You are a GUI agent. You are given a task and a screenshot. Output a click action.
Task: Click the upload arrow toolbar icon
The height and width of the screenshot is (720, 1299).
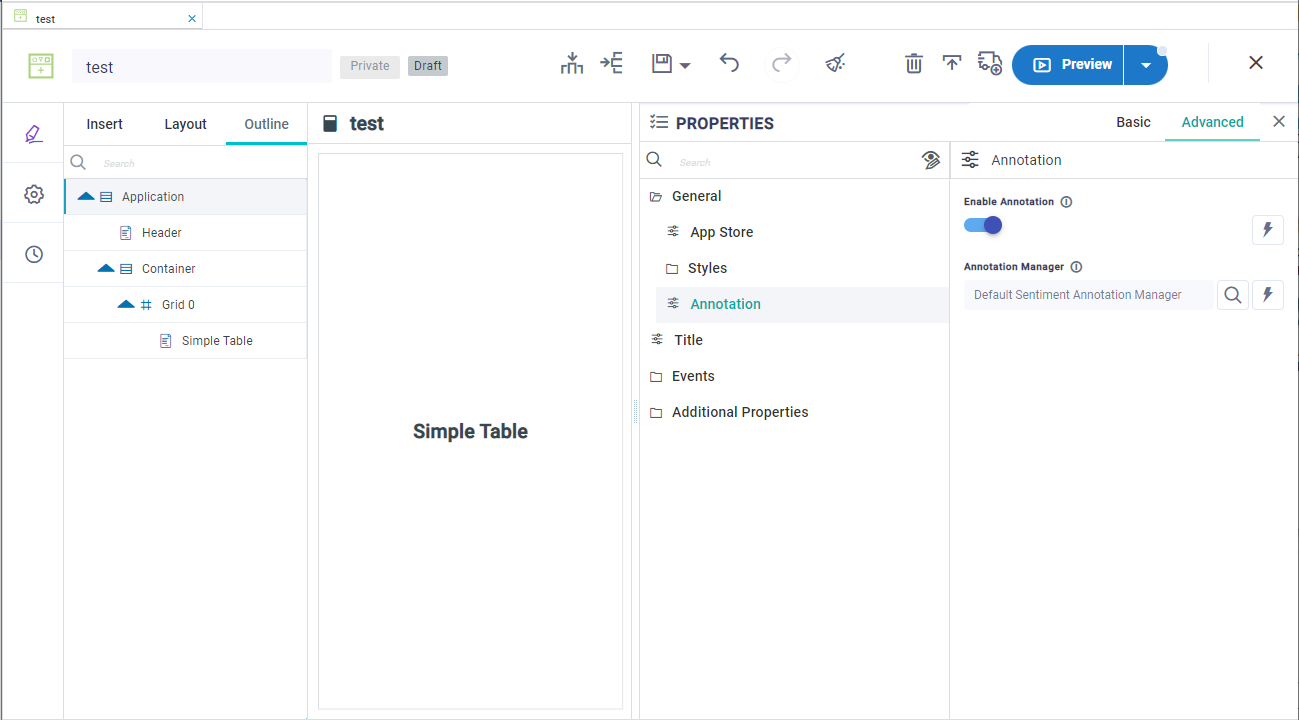[952, 64]
